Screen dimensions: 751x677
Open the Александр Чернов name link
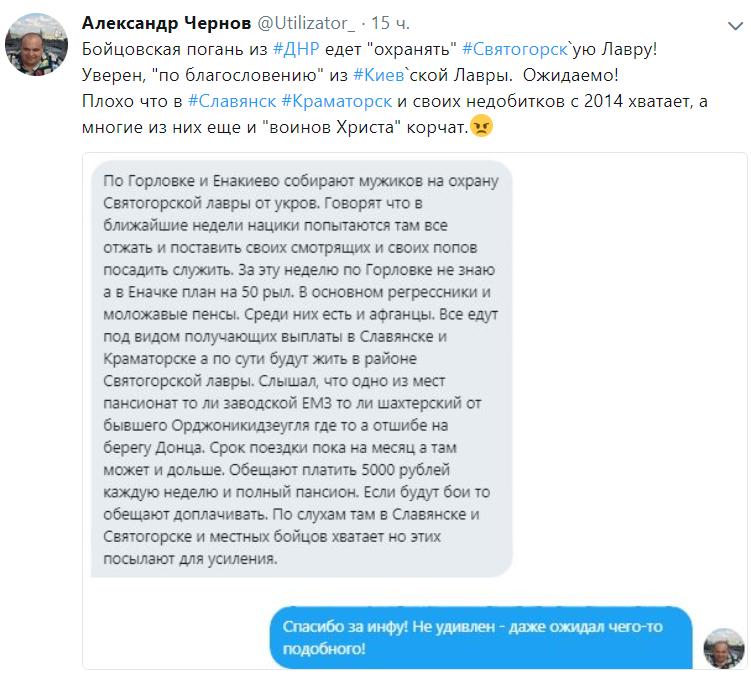pos(167,23)
